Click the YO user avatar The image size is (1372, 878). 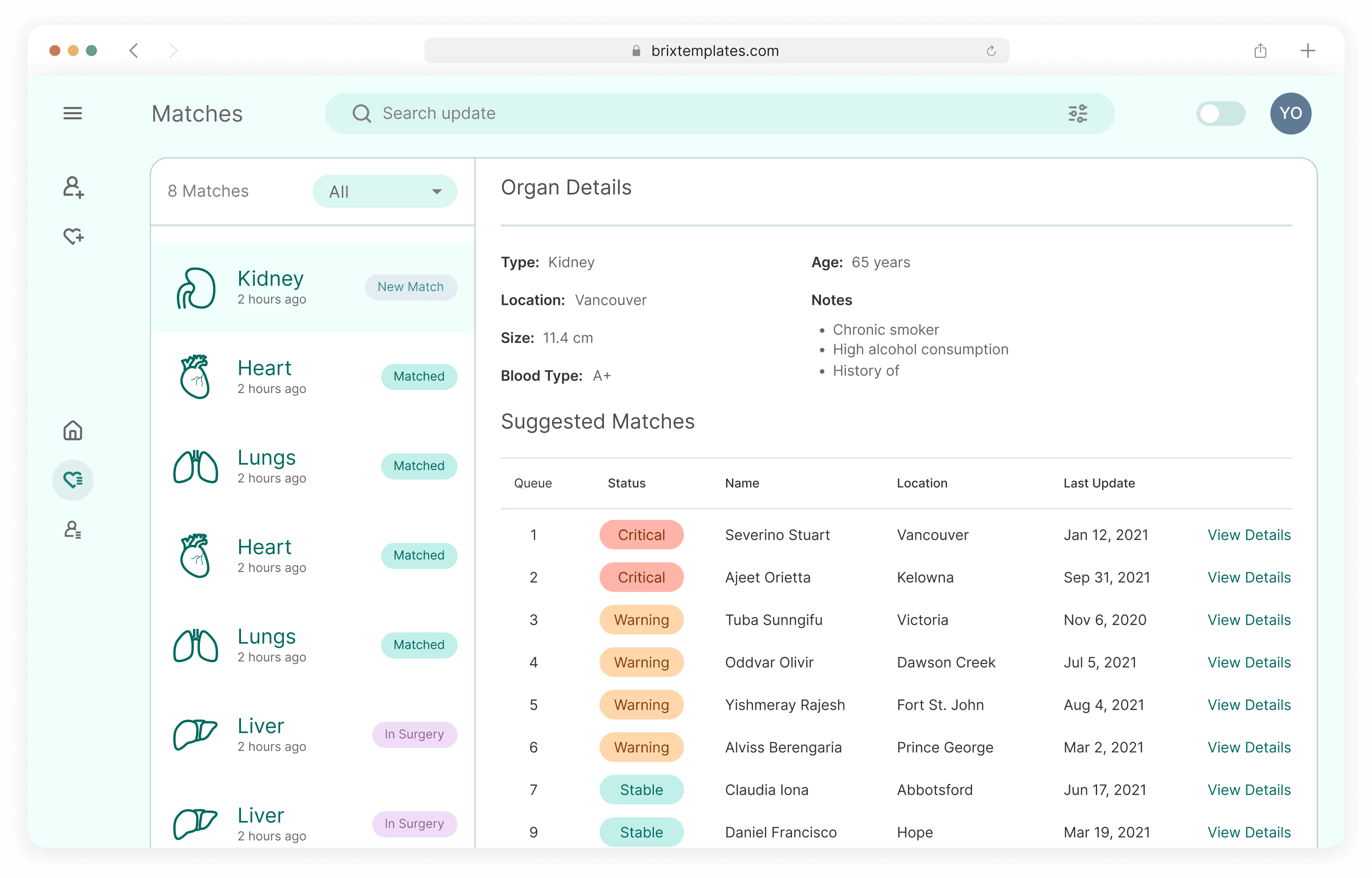tap(1290, 114)
